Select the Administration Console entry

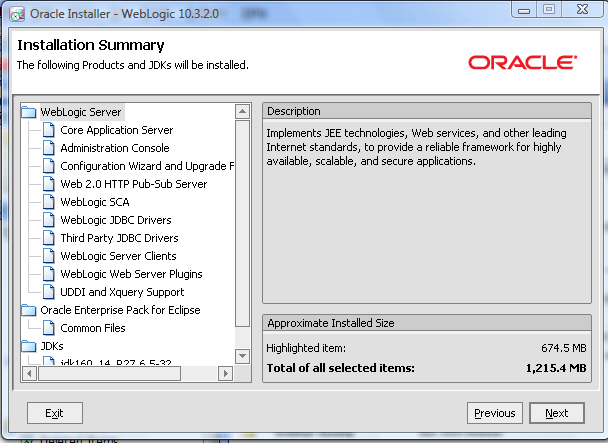point(115,148)
